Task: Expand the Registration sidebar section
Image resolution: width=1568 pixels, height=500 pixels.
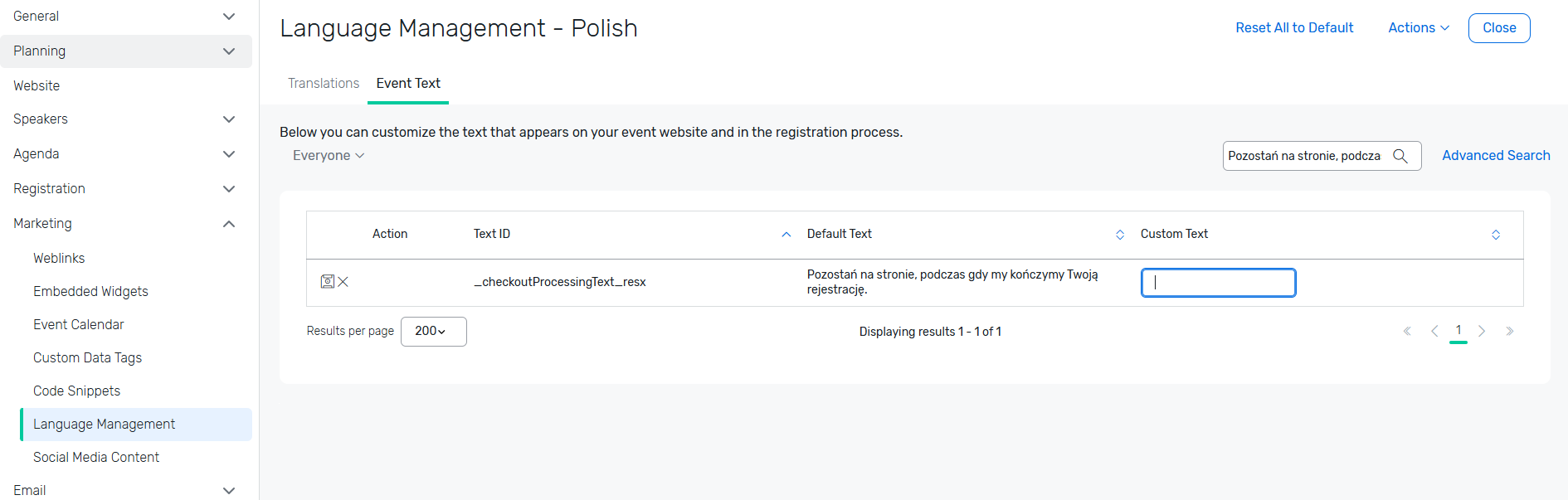Action: 229,189
